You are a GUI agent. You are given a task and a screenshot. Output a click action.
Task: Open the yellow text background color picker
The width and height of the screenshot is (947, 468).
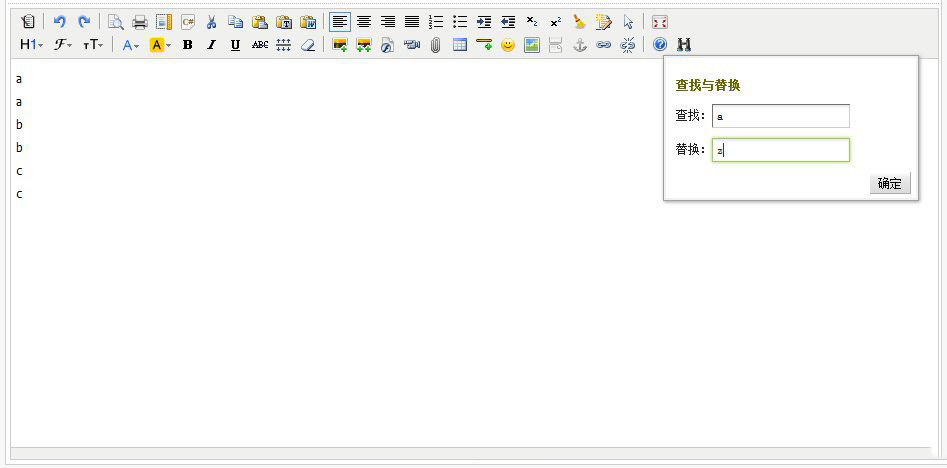click(160, 45)
